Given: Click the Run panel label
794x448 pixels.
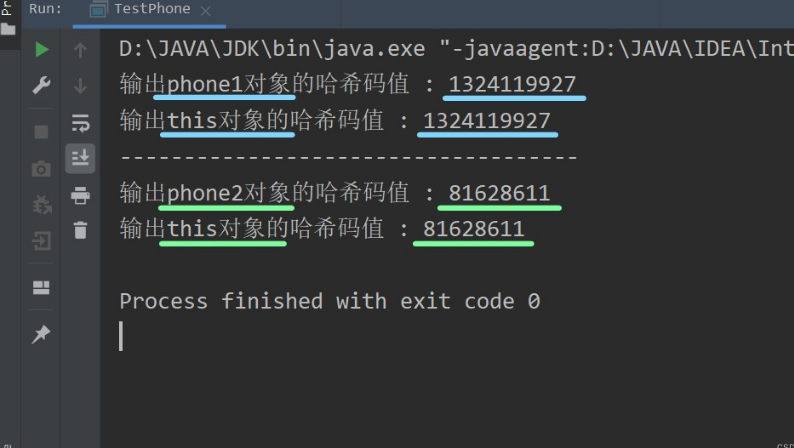Looking at the screenshot, I should 46,9.
